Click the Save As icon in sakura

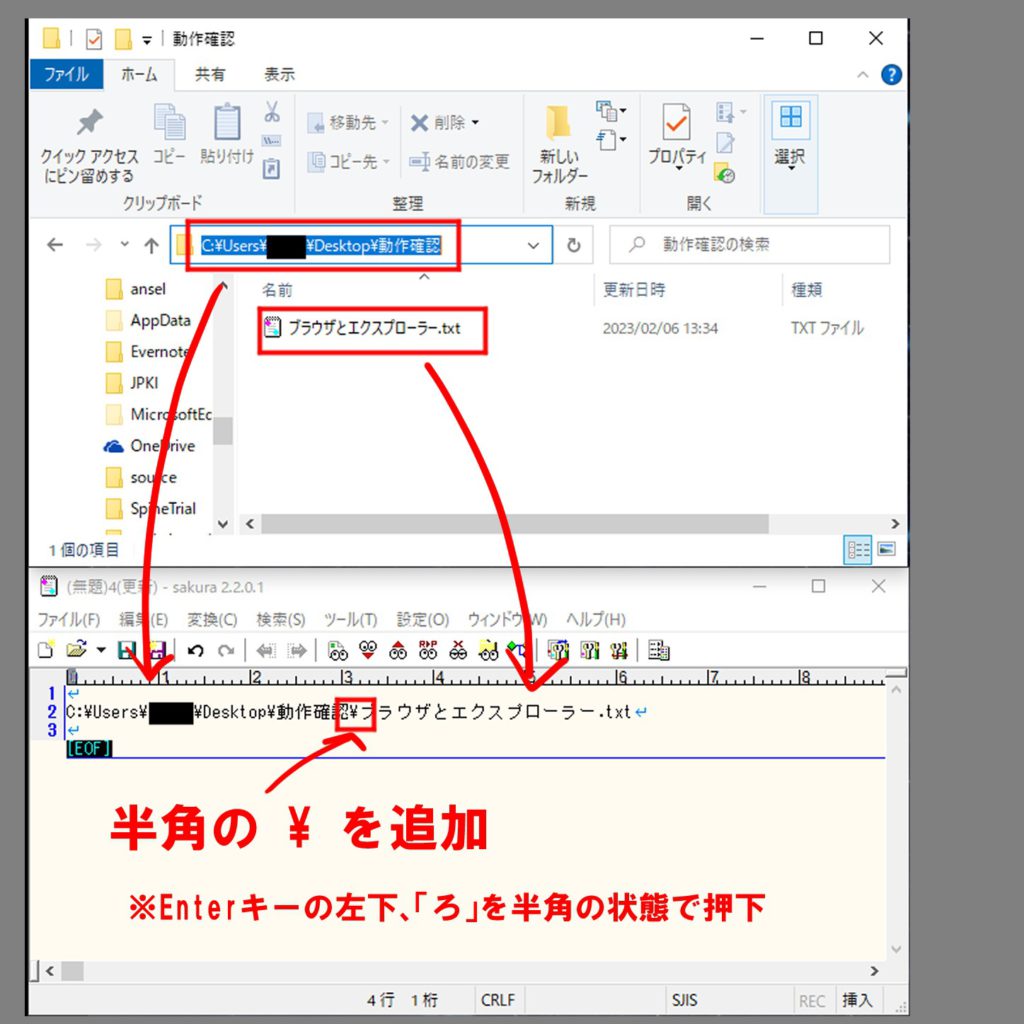point(157,650)
